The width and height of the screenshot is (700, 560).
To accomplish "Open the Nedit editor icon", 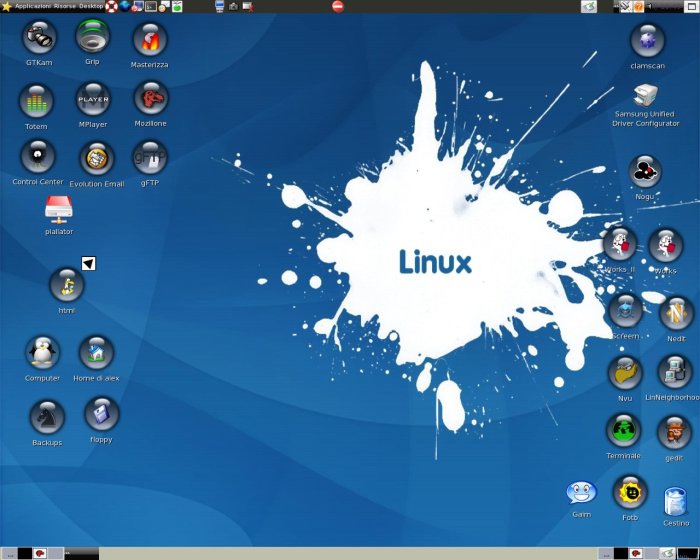I will 676,314.
